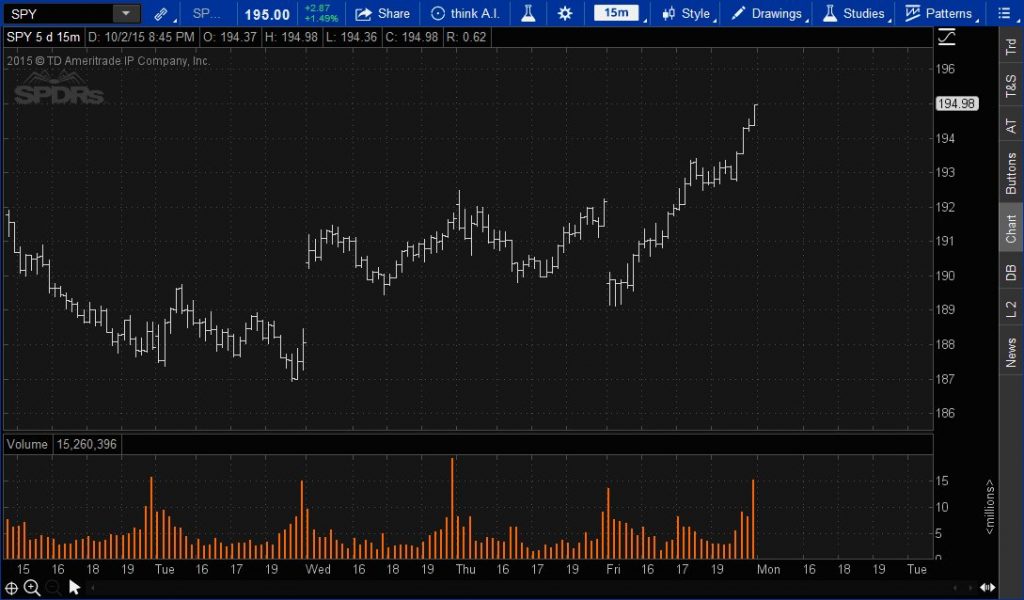The height and width of the screenshot is (600, 1024).
Task: Switch to the T&S sidebar tab
Action: point(1011,86)
